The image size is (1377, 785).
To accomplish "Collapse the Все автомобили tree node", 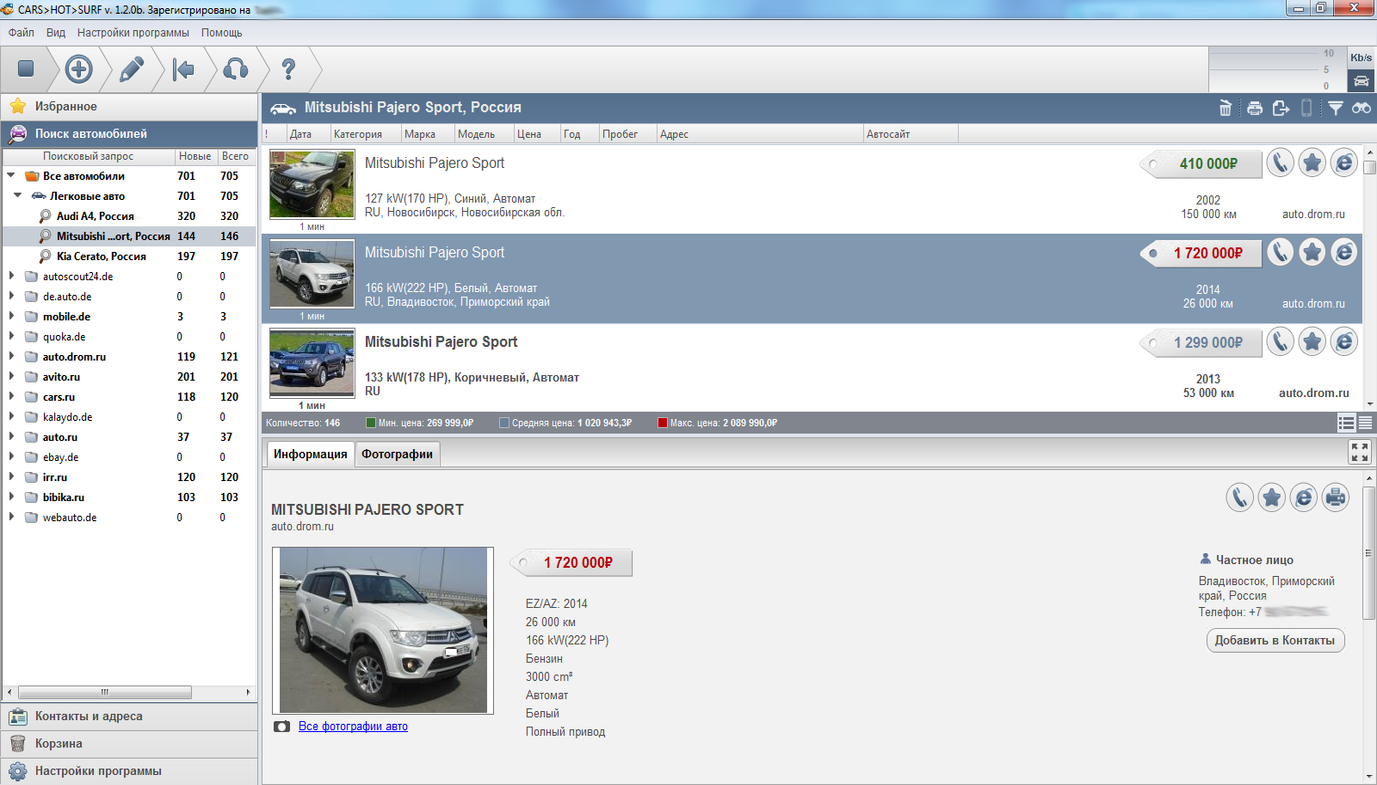I will 11,176.
